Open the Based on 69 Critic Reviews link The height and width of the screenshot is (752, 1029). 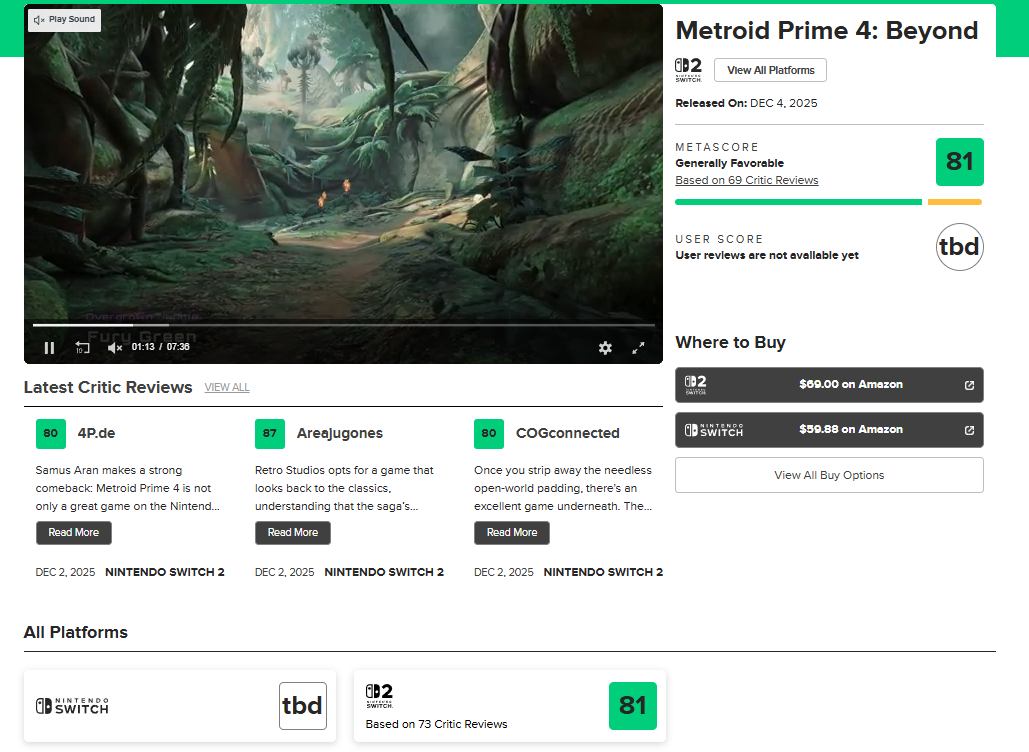pos(746,181)
